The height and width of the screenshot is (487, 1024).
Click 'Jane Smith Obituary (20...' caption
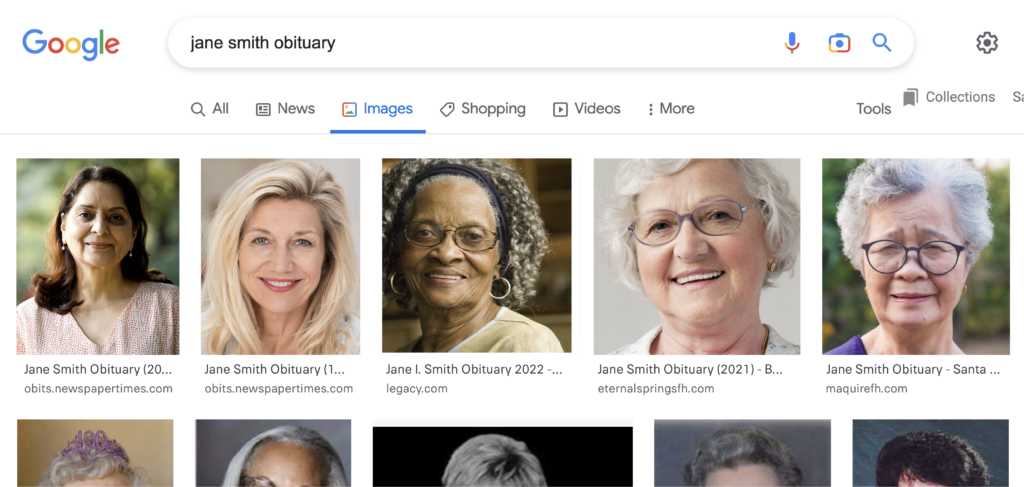click(98, 369)
